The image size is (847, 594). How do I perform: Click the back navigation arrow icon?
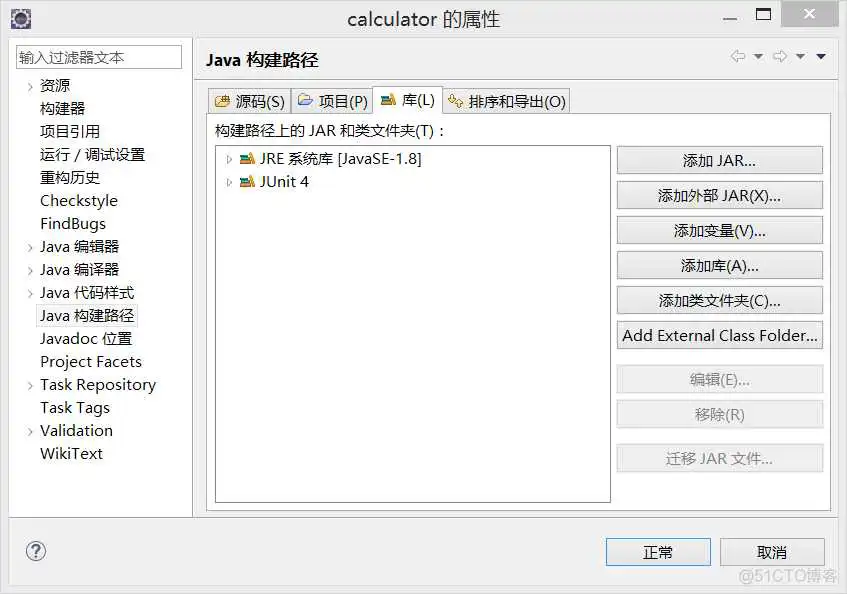click(736, 57)
